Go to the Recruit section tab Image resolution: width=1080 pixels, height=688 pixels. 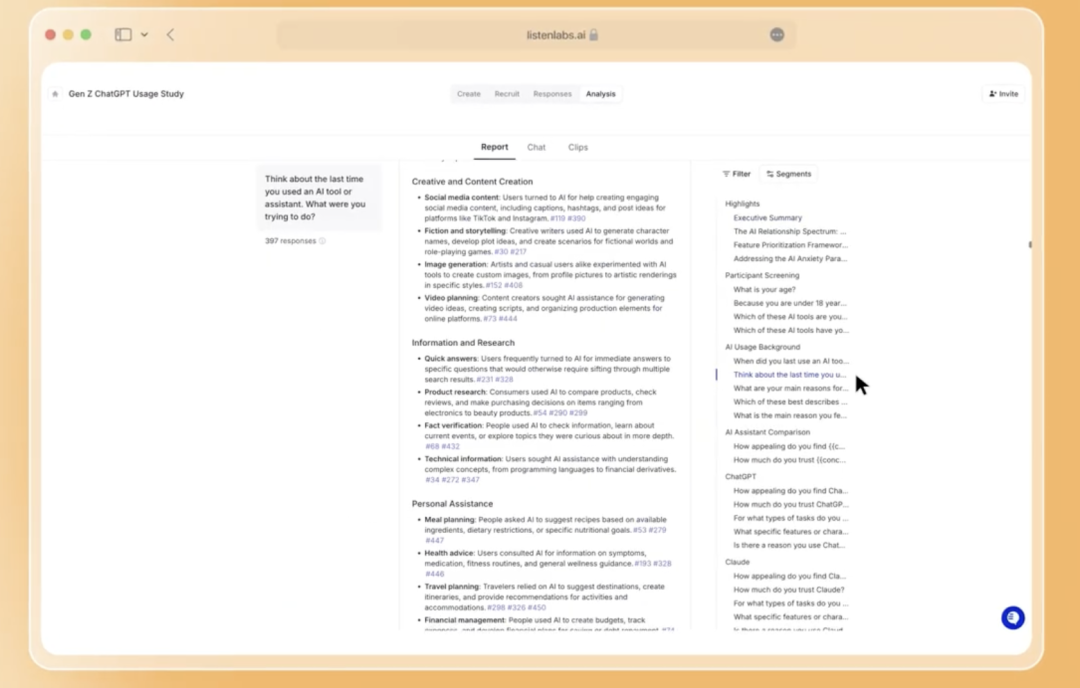tap(507, 94)
